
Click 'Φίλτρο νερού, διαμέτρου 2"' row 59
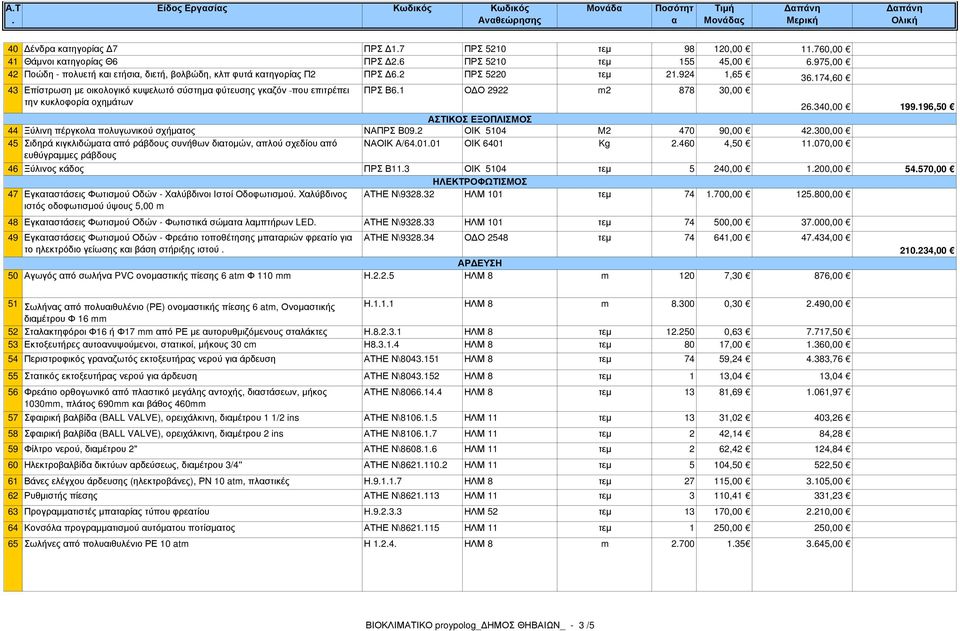coord(480,449)
